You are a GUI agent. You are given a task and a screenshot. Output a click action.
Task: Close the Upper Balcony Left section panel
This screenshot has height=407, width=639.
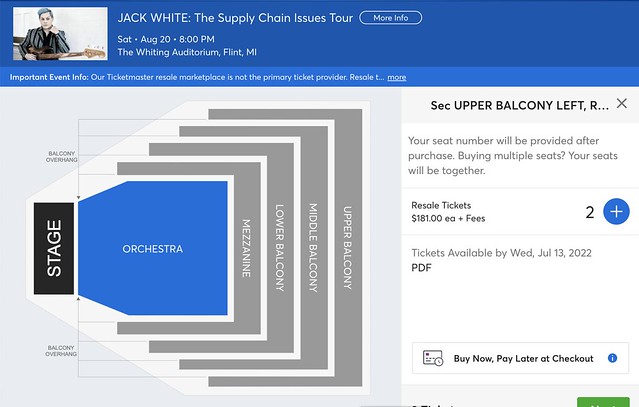[x=621, y=103]
